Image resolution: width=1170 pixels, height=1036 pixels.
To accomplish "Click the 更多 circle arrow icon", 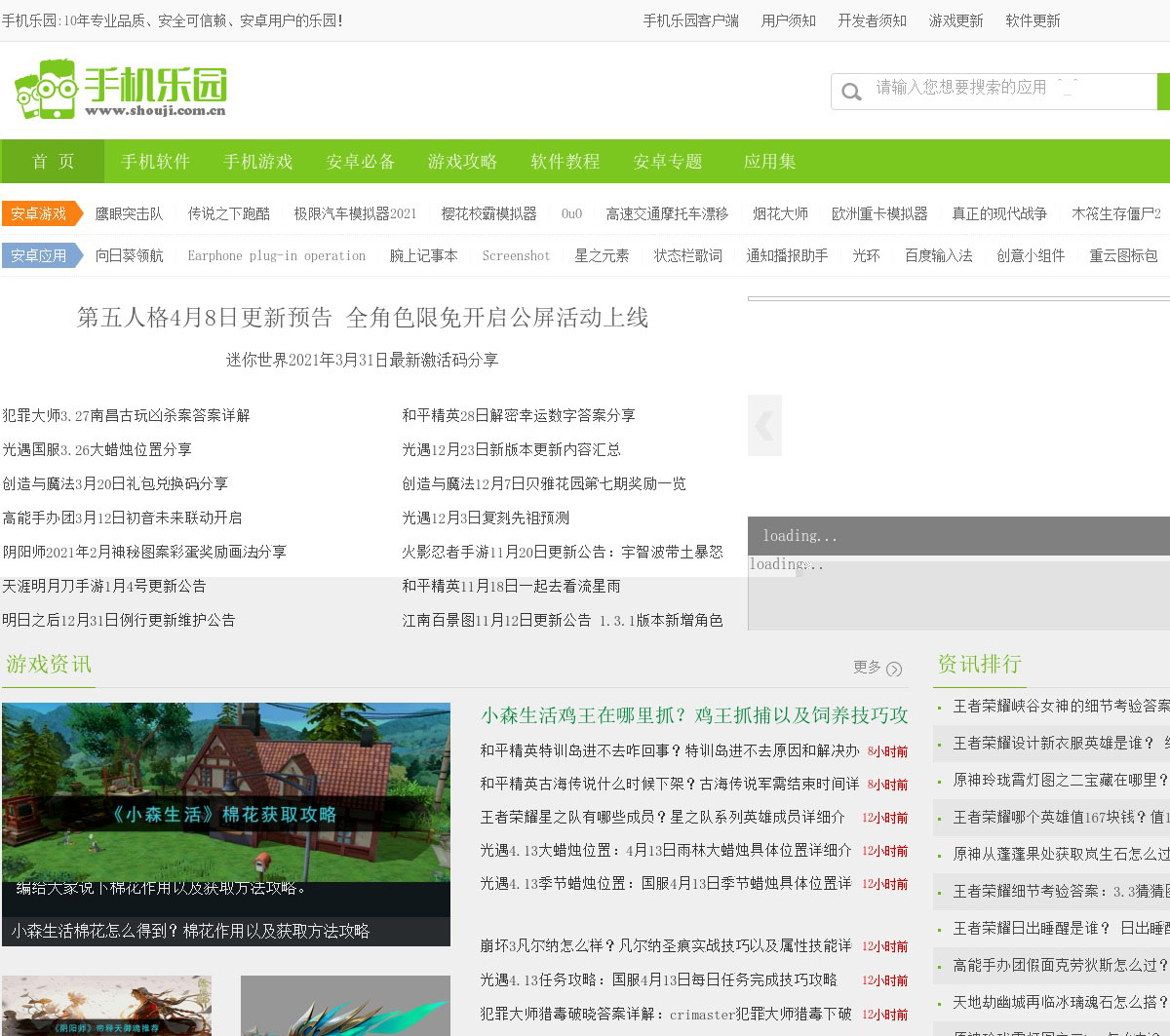I will tap(894, 669).
